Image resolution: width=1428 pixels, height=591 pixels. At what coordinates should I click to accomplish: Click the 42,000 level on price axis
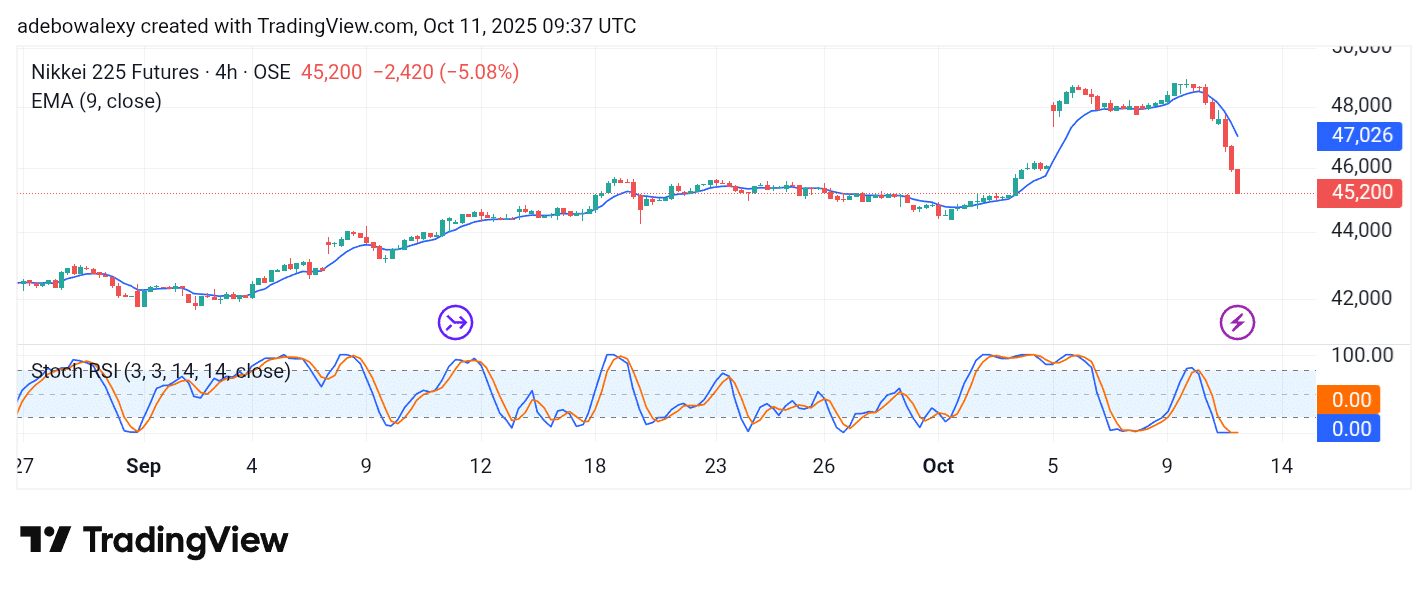click(1362, 298)
